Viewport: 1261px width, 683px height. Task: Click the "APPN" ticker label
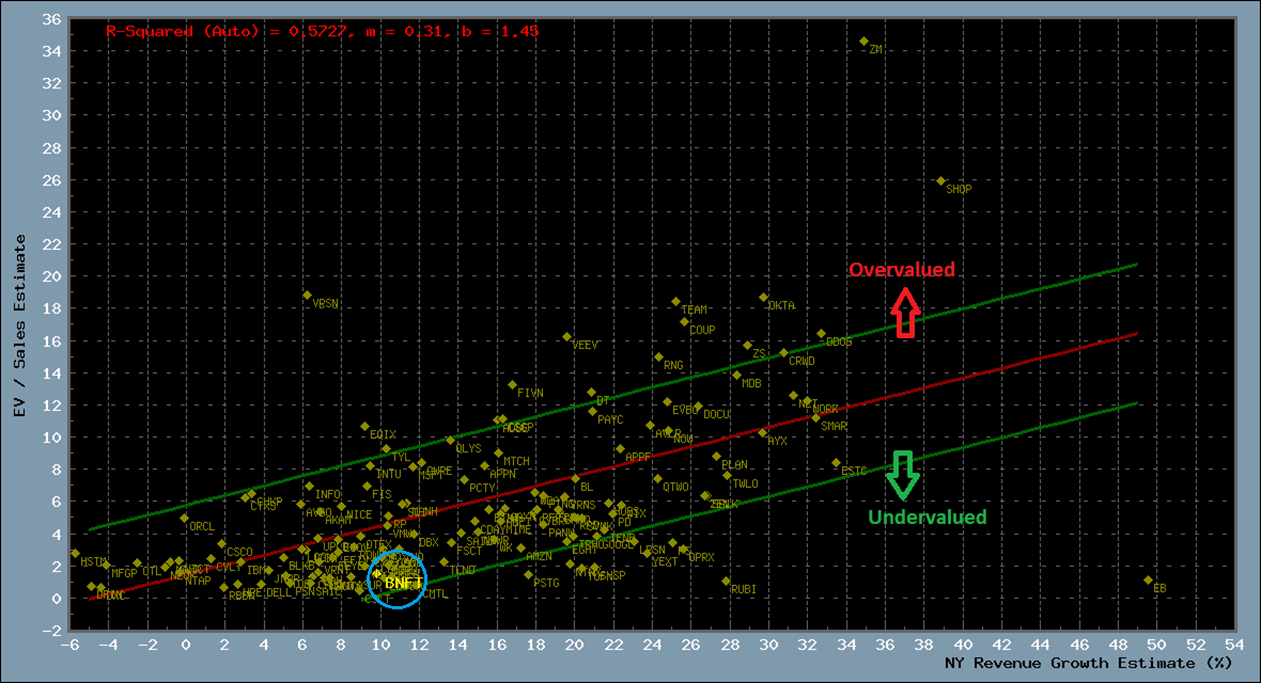pyautogui.click(x=503, y=475)
